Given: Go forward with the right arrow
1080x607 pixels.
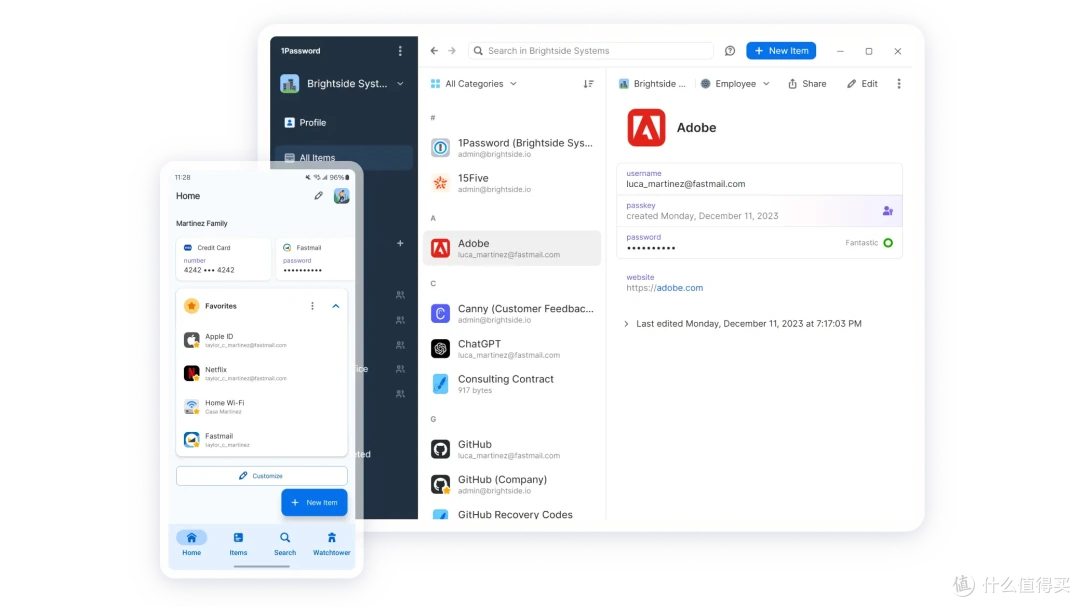Looking at the screenshot, I should (452, 50).
